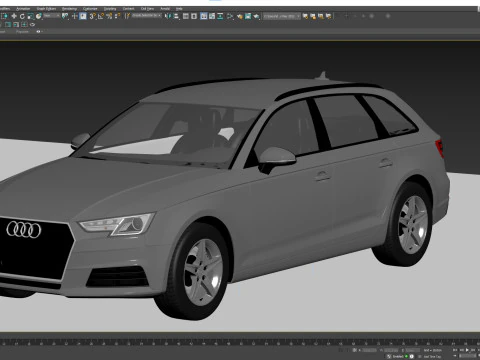Click the absolute transform mode icon
Image resolution: width=480 pixels, height=360 pixels.
tap(355, 350)
